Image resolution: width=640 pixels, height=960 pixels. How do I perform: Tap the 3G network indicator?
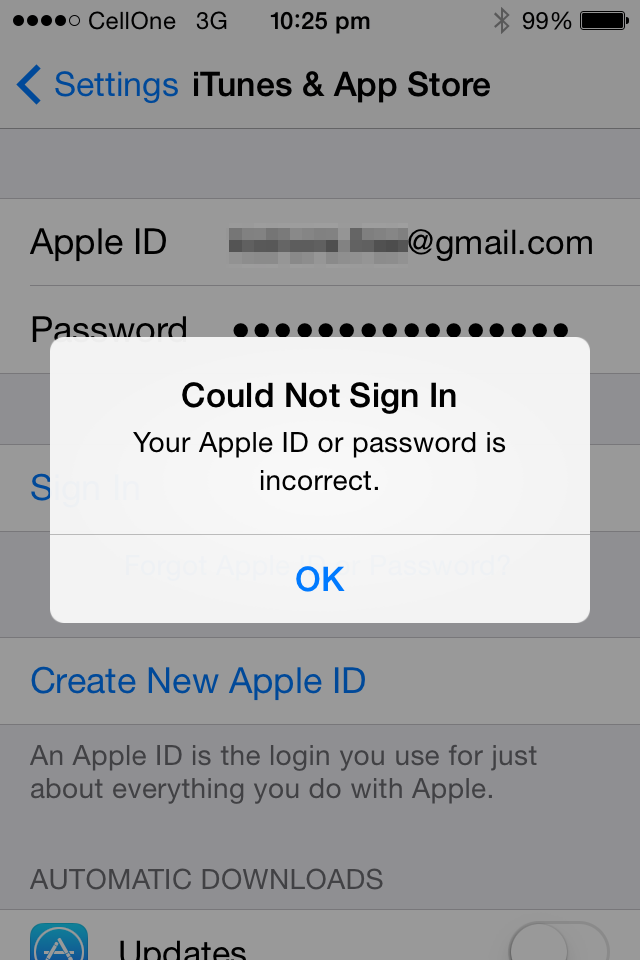point(211,21)
